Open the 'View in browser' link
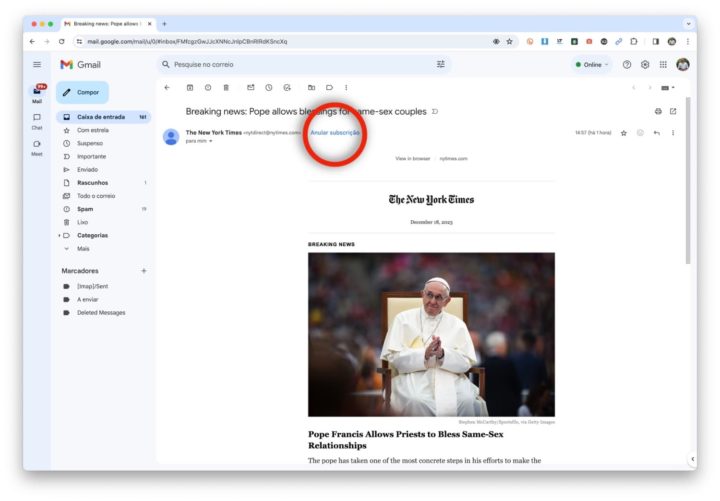720x501 pixels. point(412,158)
